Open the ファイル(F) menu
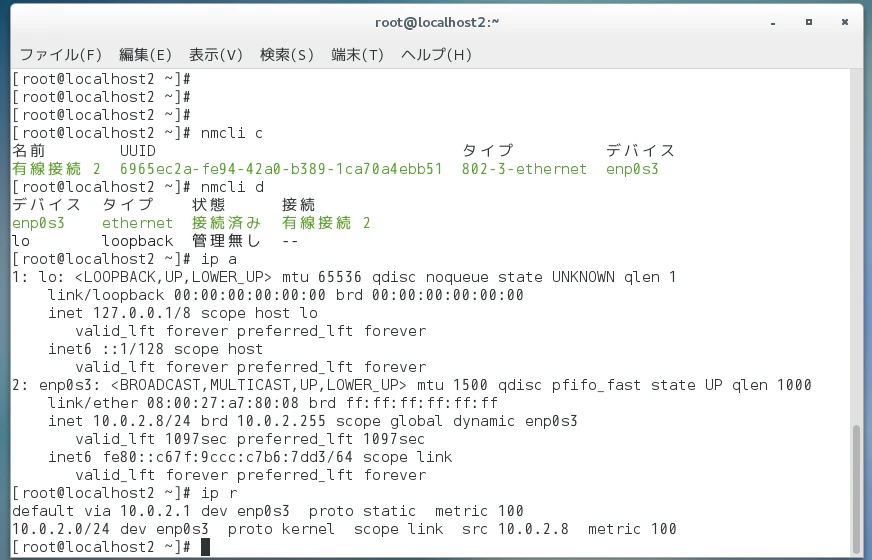Image resolution: width=872 pixels, height=560 pixels. [x=61, y=54]
